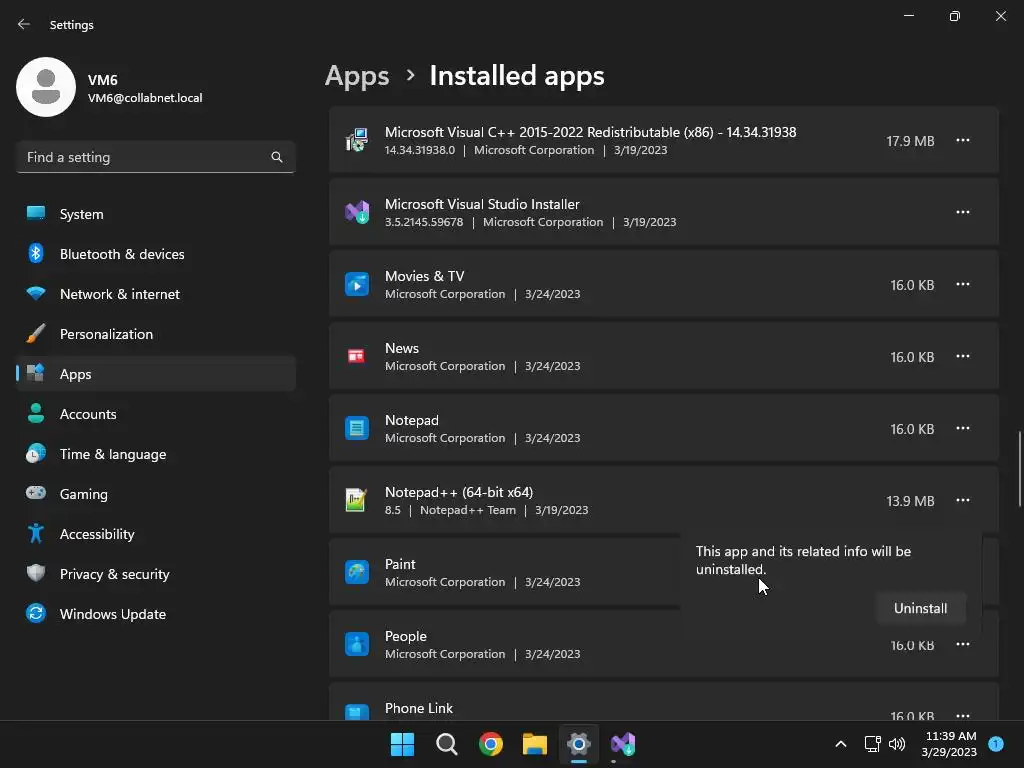This screenshot has width=1024, height=768.
Task: Focus the Find a setting search box
Action: (156, 157)
